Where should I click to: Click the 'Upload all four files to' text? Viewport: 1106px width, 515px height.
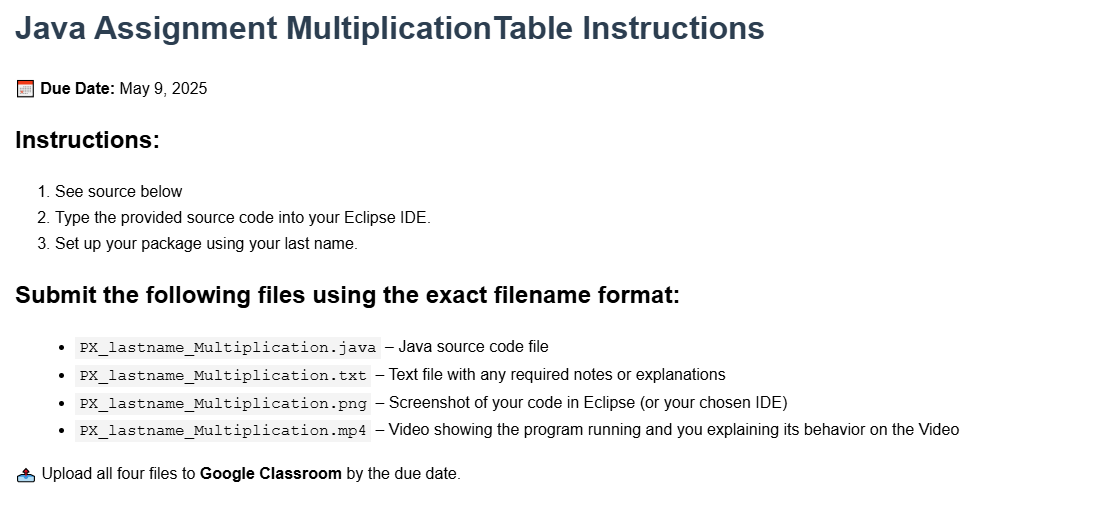pos(119,474)
